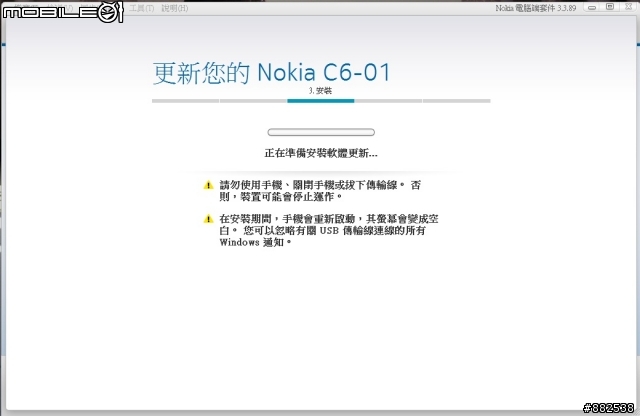This screenshot has width=640, height=416.
Task: Click the 請勿使用手機、關閉手機或拔下傳輸線 warning text
Action: click(320, 191)
